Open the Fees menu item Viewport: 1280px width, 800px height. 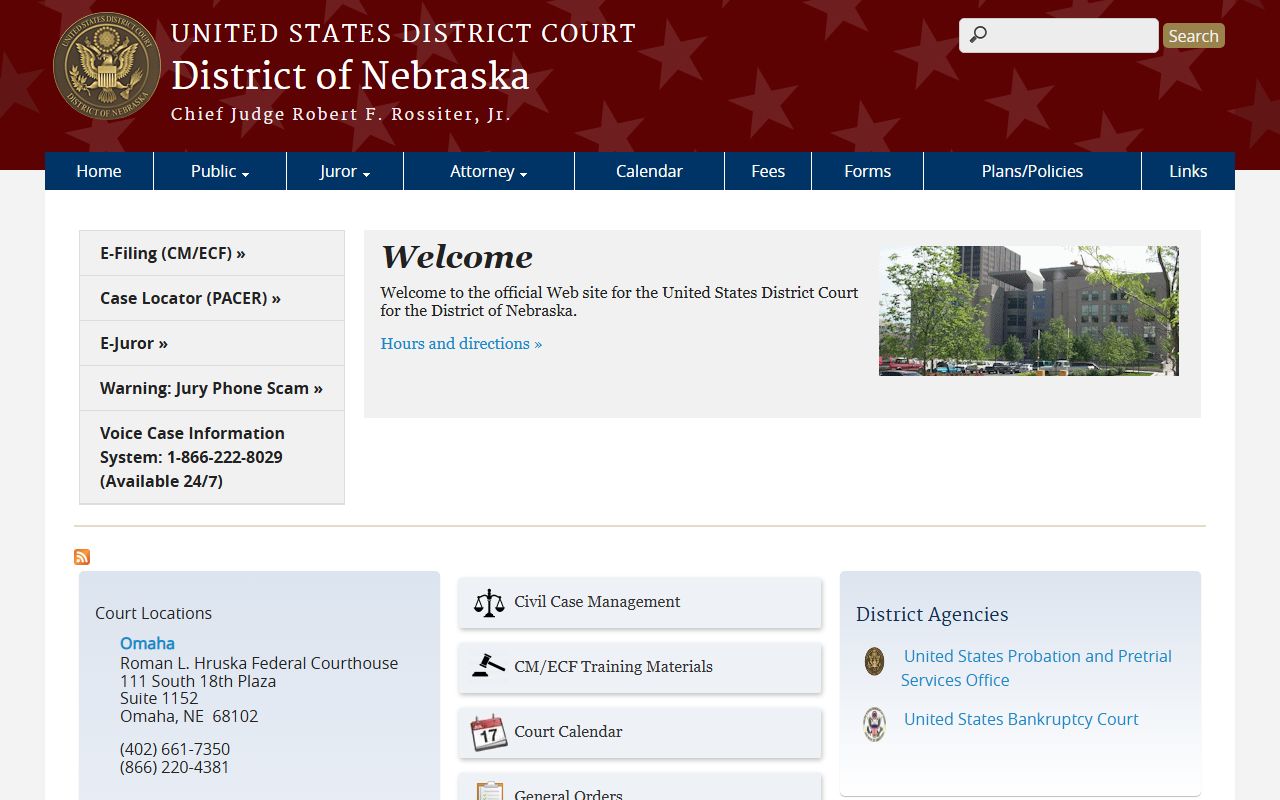pyautogui.click(x=768, y=171)
